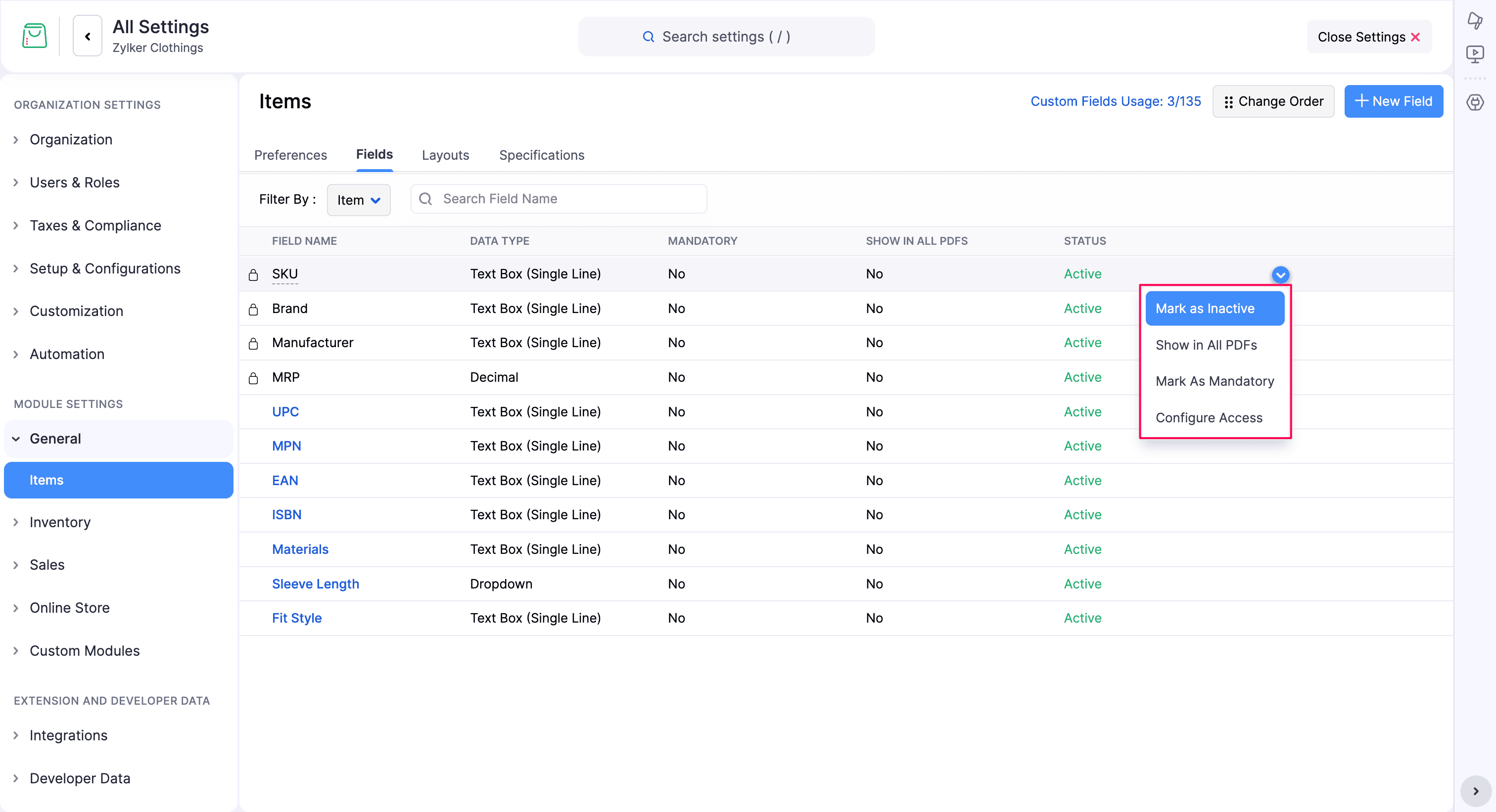Select Items in the General sidebar
The width and height of the screenshot is (1496, 812).
(x=118, y=480)
